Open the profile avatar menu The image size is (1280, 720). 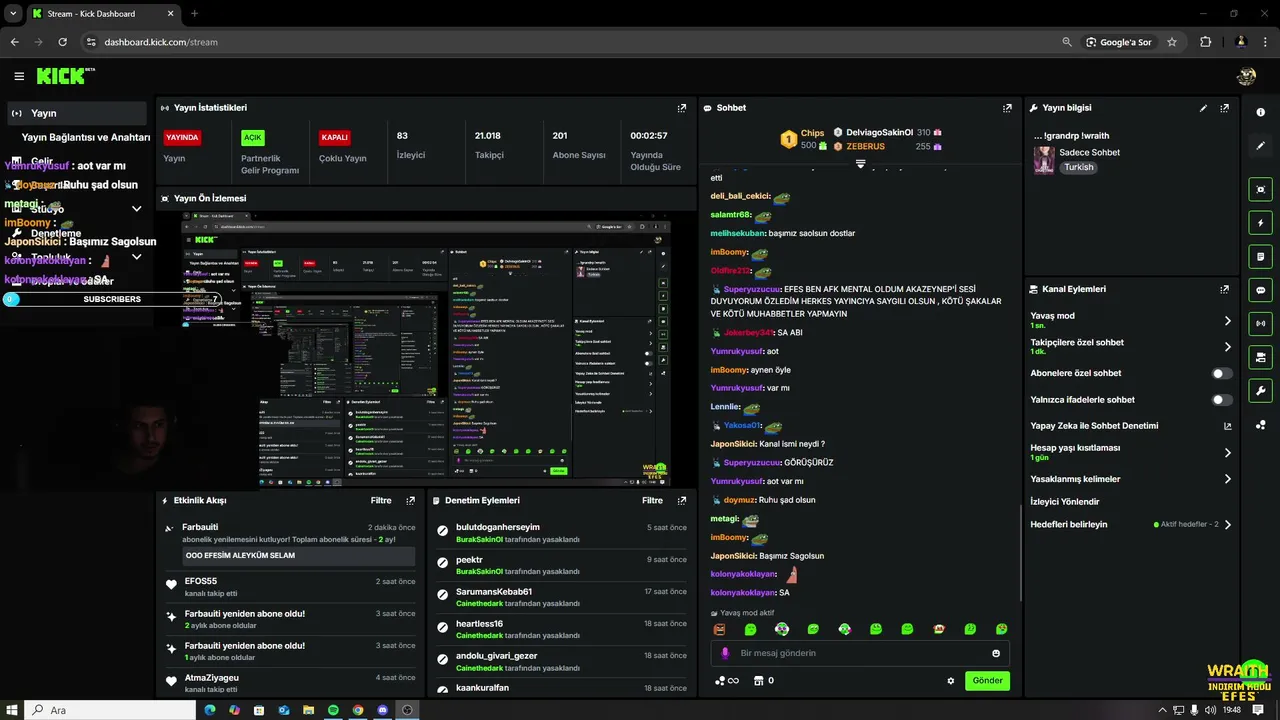pyautogui.click(x=1246, y=76)
